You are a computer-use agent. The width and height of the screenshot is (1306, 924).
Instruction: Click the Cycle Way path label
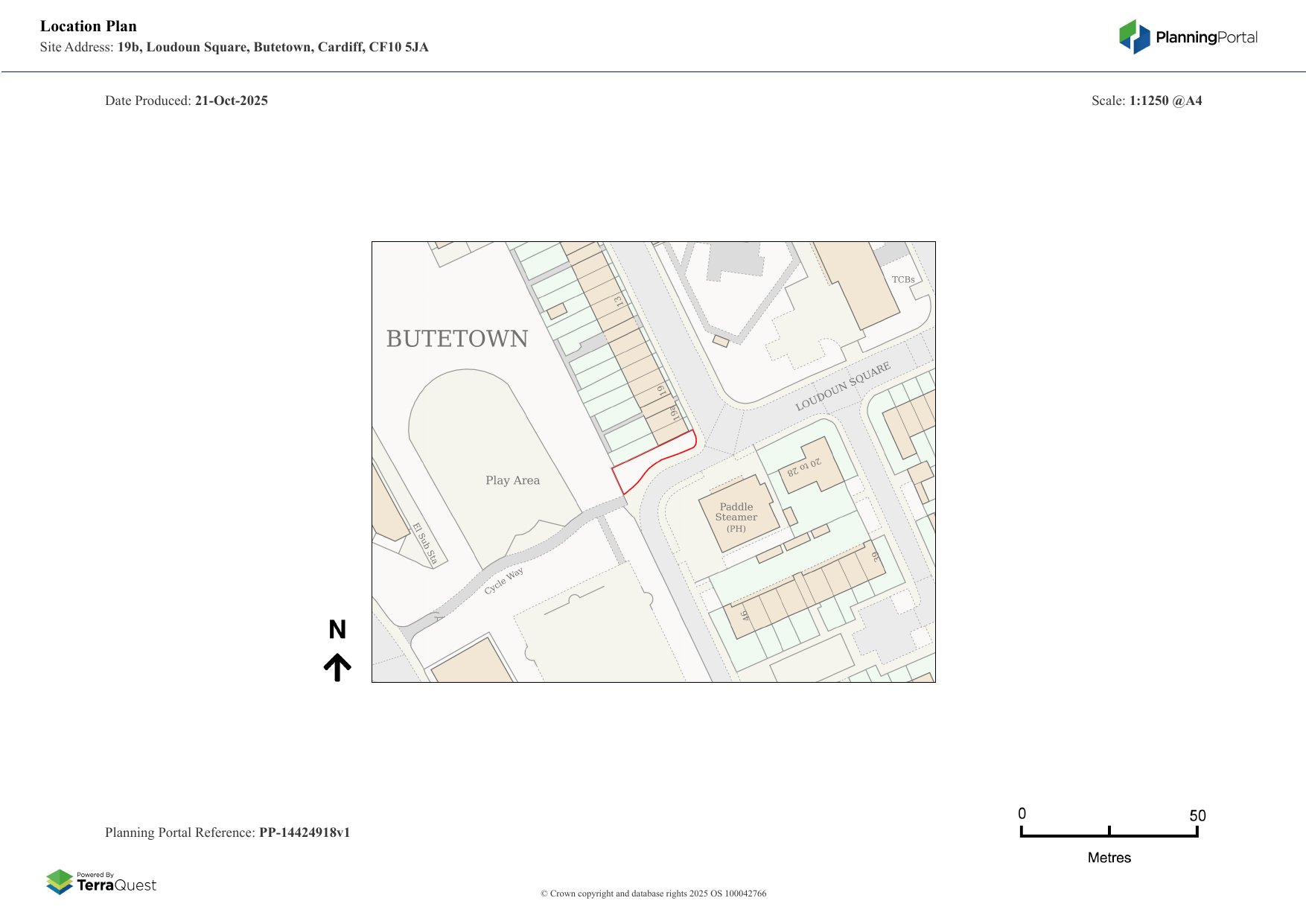tap(504, 581)
